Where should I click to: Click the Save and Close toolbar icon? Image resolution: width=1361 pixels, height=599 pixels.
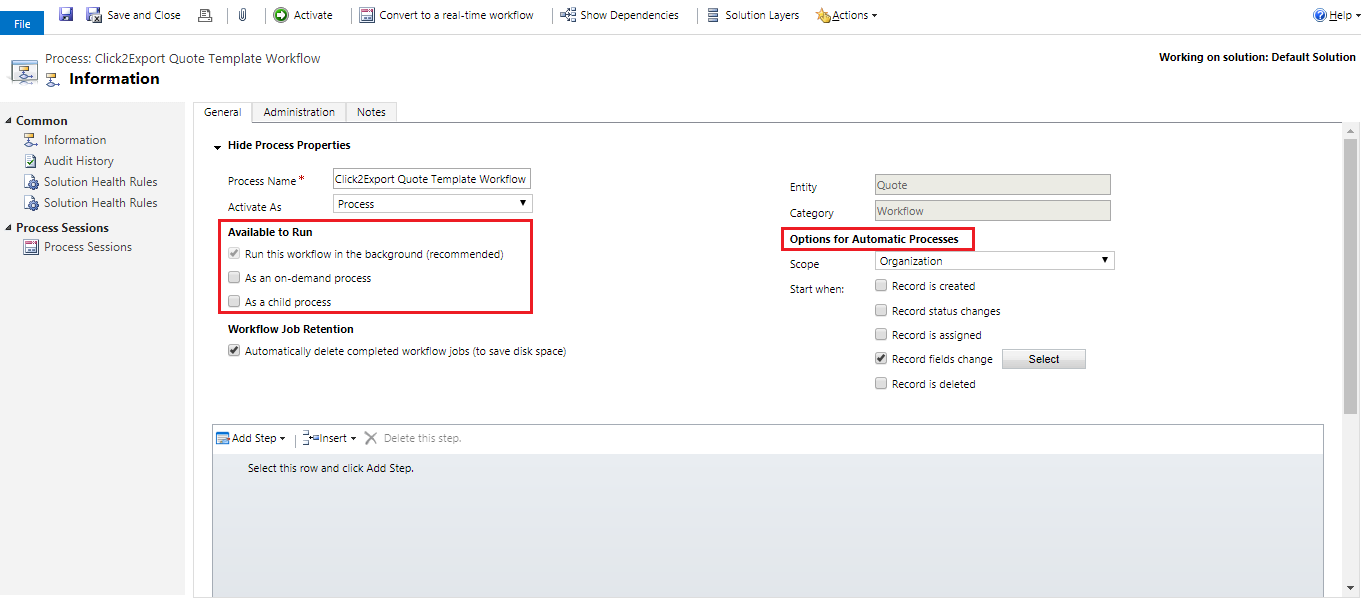click(94, 15)
